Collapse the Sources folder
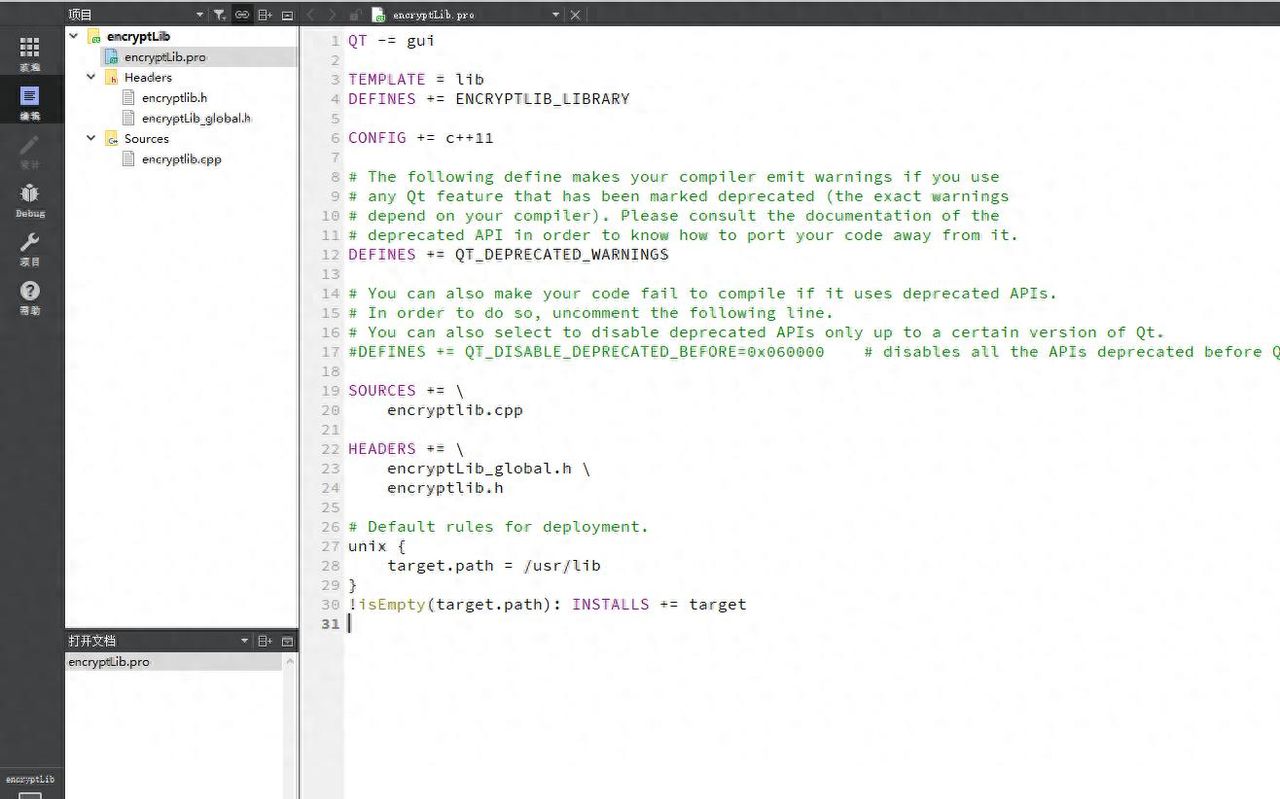 coord(91,139)
